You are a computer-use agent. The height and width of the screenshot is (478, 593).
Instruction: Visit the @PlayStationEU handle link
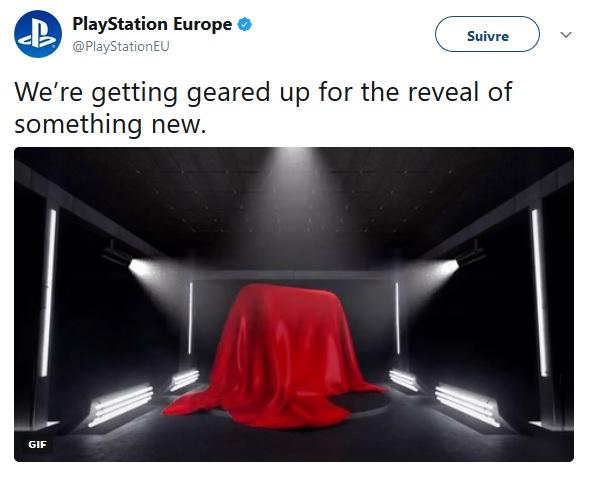(x=121, y=47)
